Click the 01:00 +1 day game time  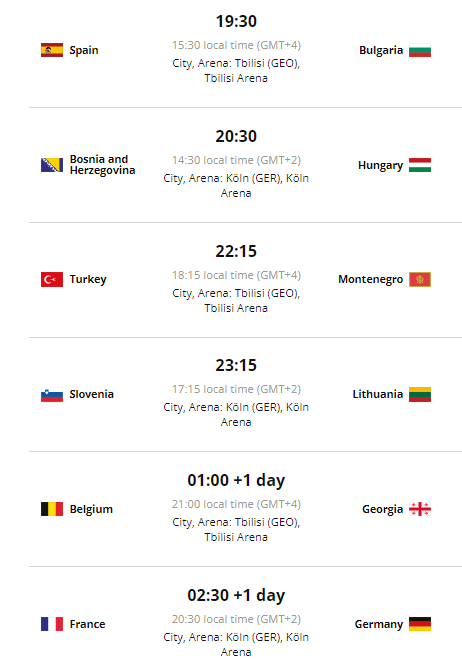[x=236, y=480]
